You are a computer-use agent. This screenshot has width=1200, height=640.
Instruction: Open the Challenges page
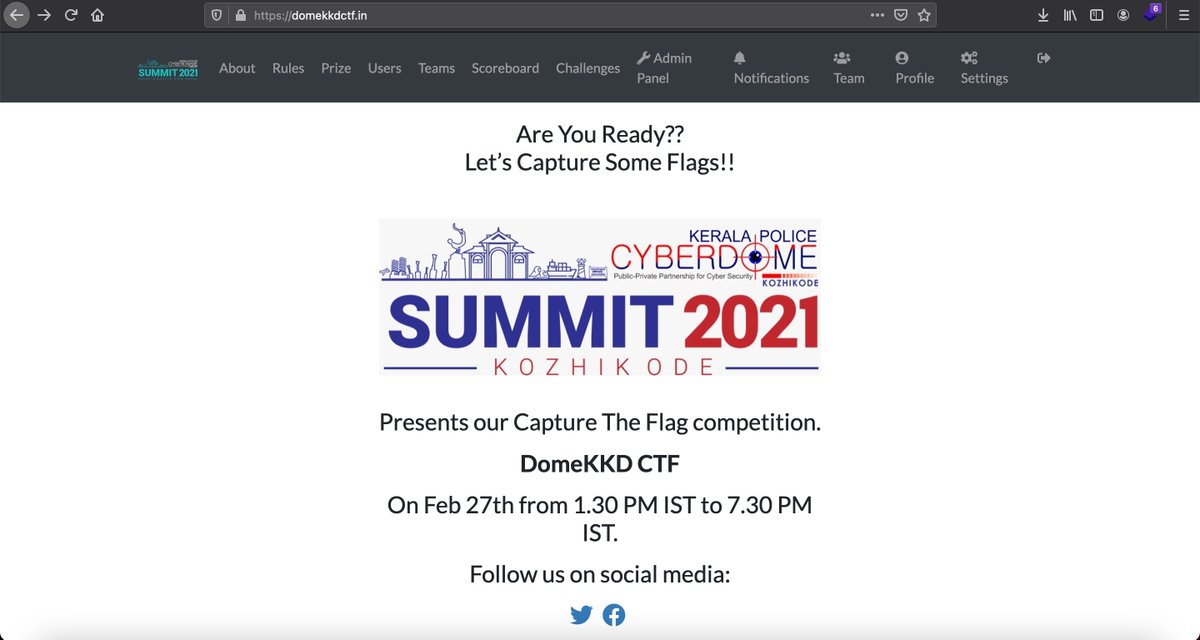[588, 68]
